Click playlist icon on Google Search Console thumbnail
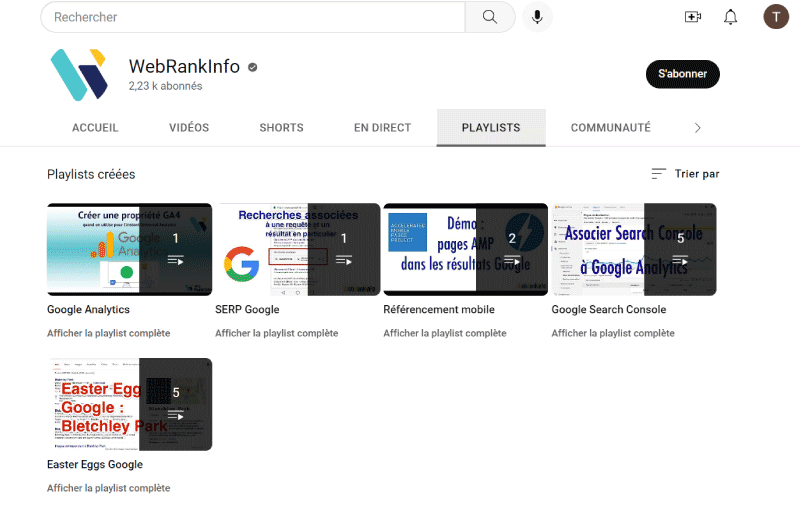Viewport: 800px width, 530px height. point(680,261)
